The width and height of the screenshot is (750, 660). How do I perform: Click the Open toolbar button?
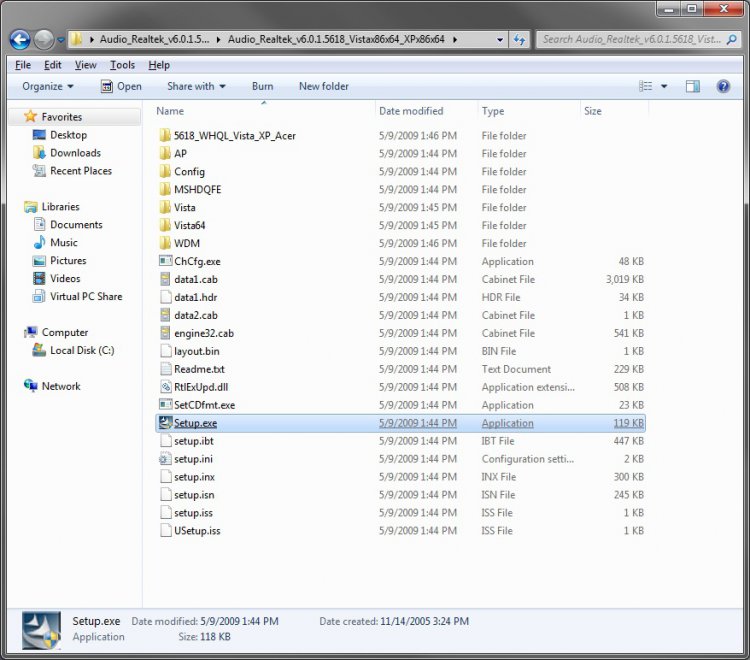point(121,87)
